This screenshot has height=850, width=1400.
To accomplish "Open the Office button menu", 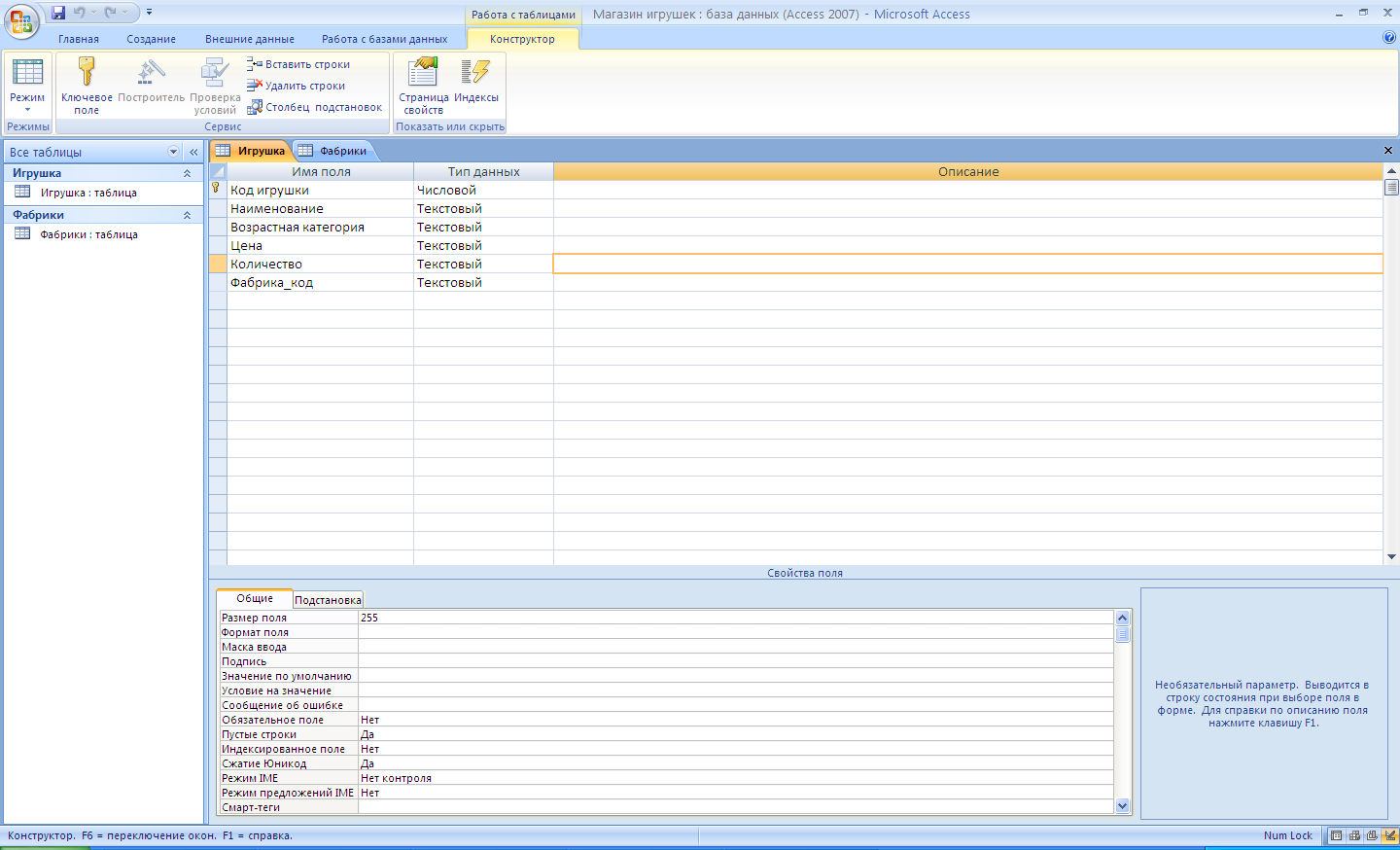I will pos(21,20).
